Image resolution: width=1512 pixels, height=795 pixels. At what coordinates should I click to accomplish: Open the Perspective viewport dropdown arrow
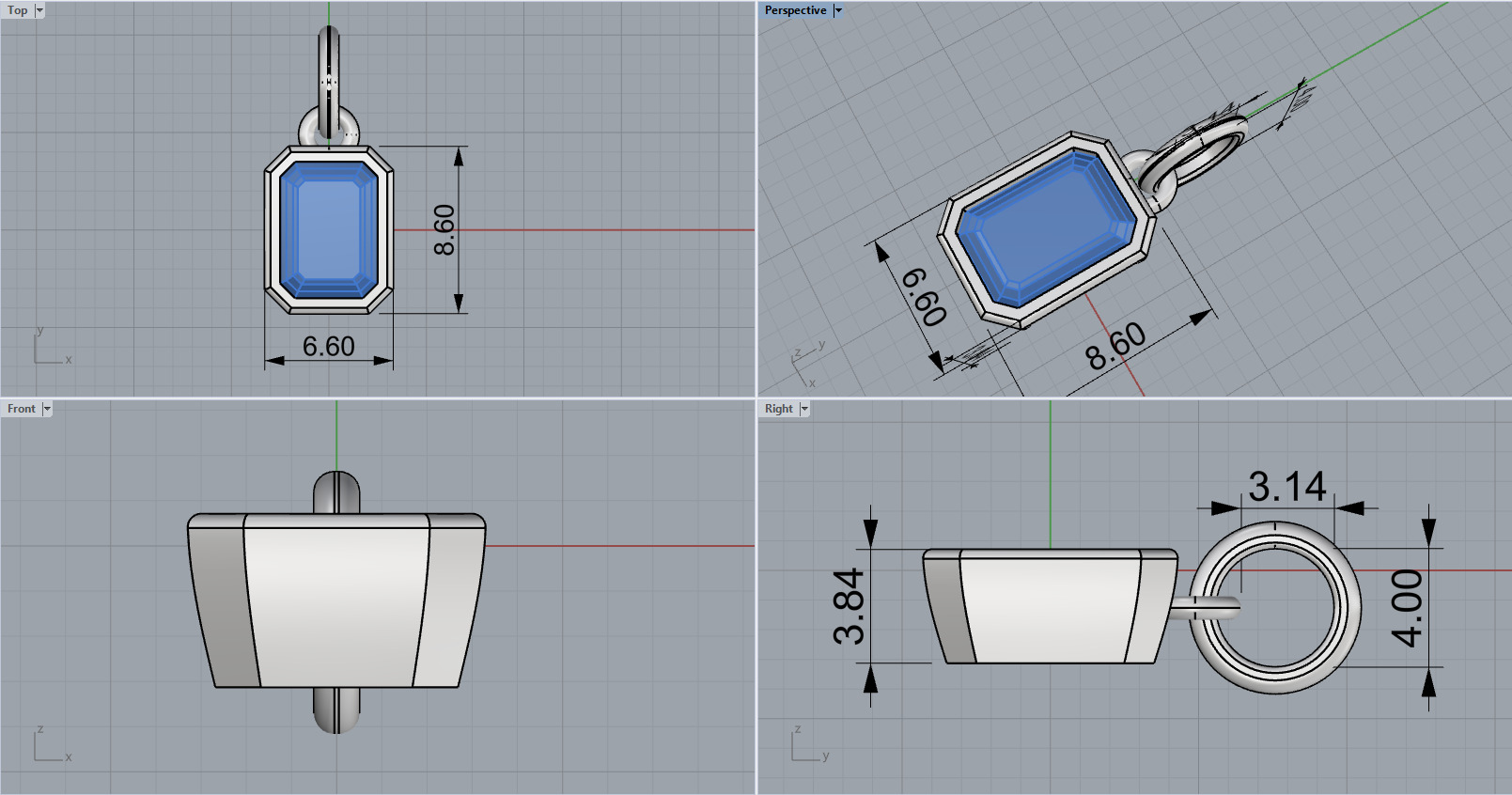838,10
